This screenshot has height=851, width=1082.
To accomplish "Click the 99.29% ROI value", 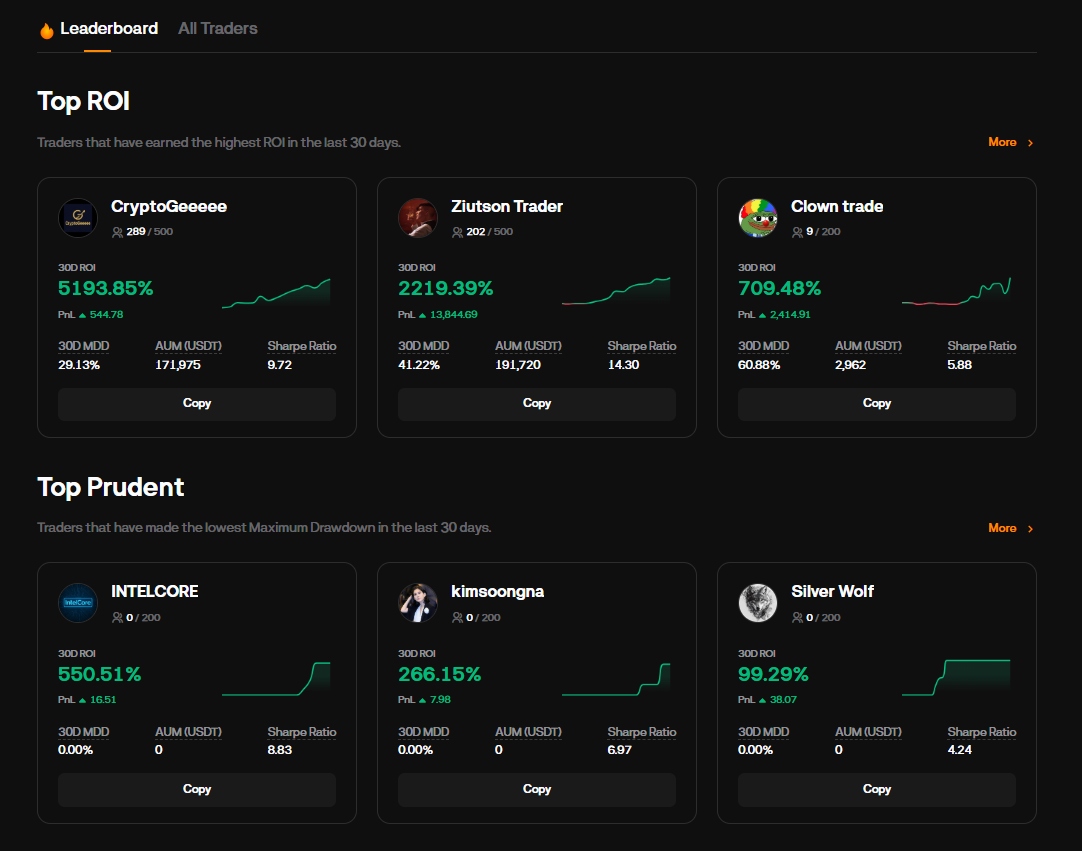I will click(774, 674).
